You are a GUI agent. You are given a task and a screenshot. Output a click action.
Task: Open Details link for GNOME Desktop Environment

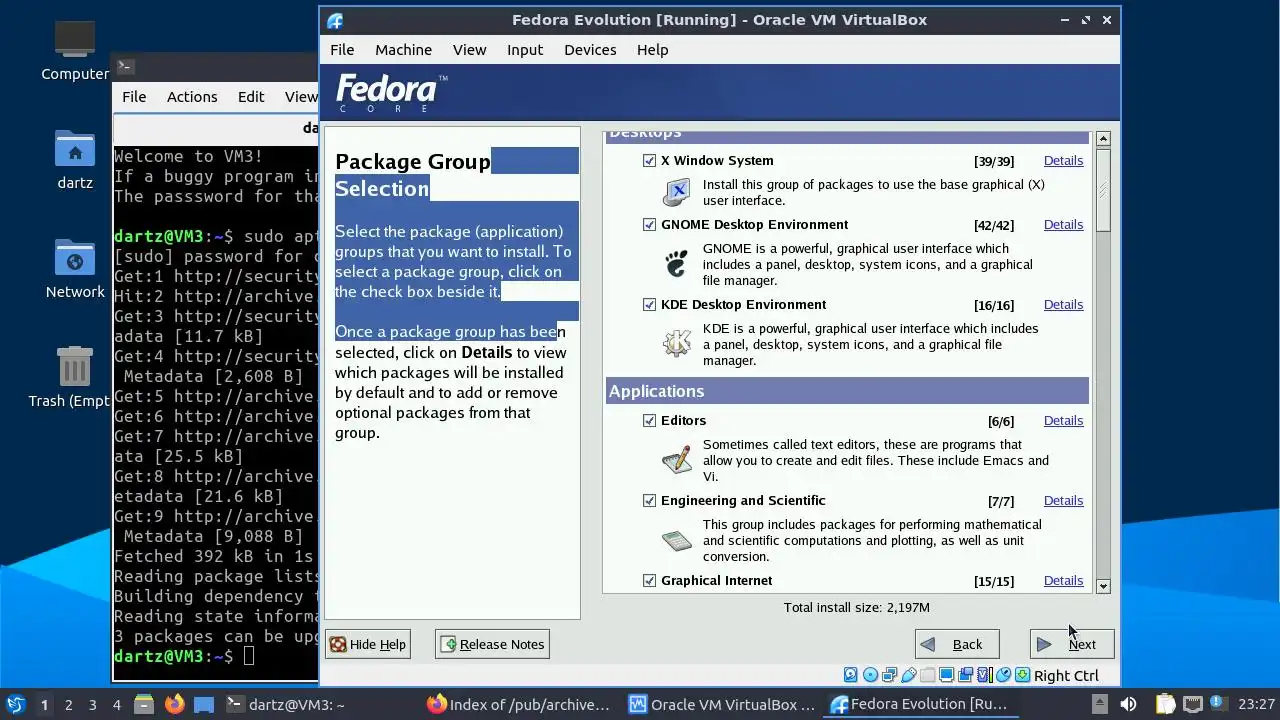(1063, 224)
